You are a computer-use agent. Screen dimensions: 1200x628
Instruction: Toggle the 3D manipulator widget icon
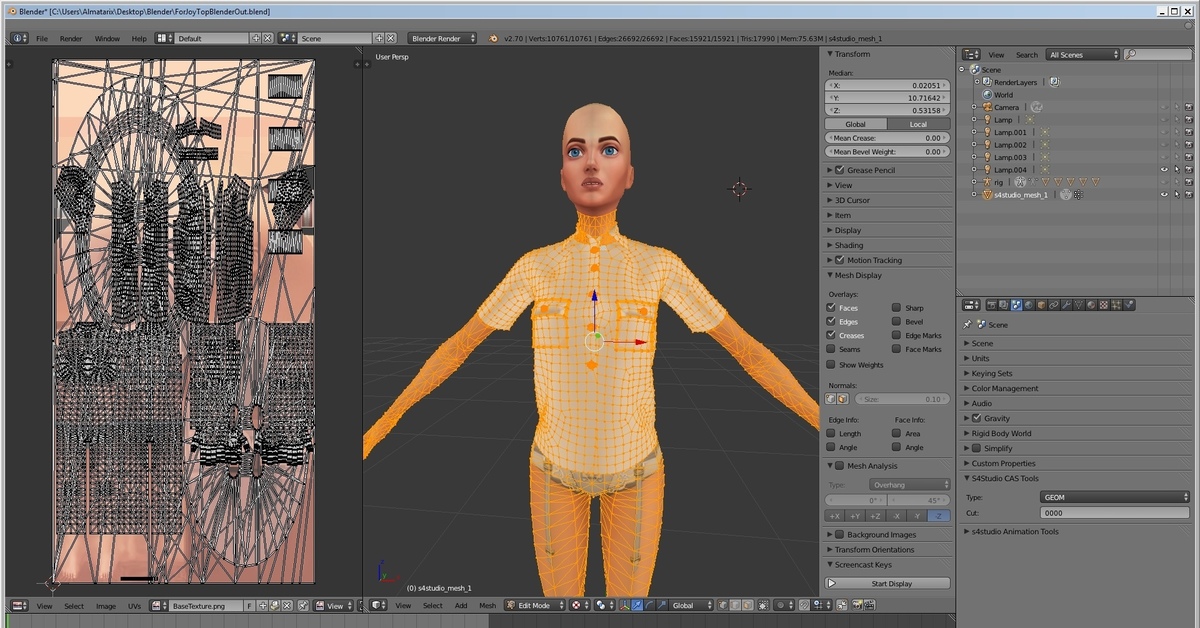coord(624,605)
